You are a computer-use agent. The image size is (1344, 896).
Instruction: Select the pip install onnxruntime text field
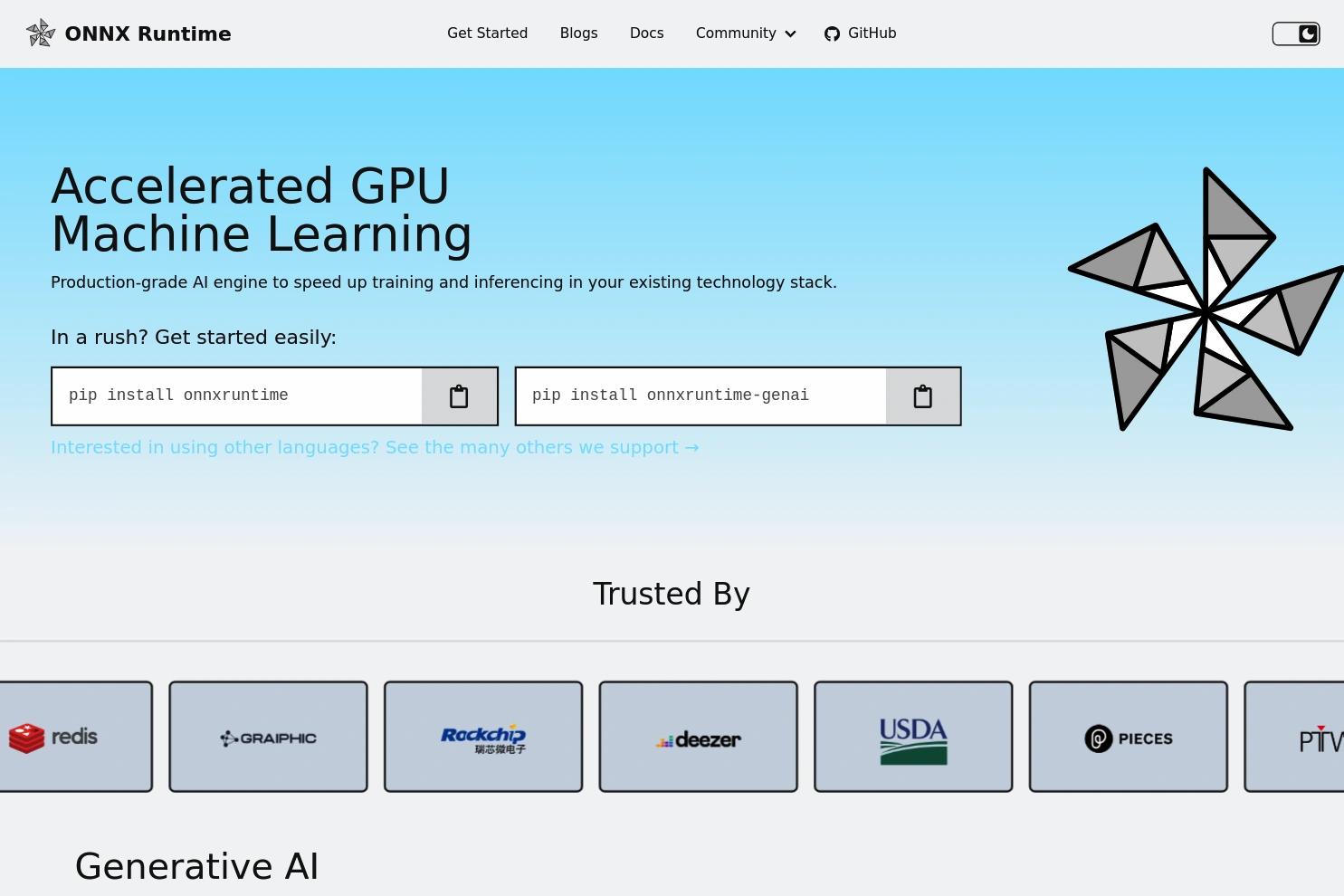click(237, 396)
